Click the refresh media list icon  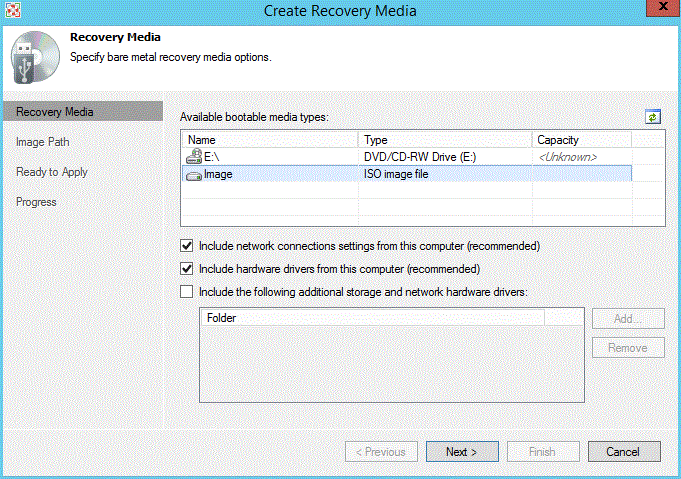(653, 117)
